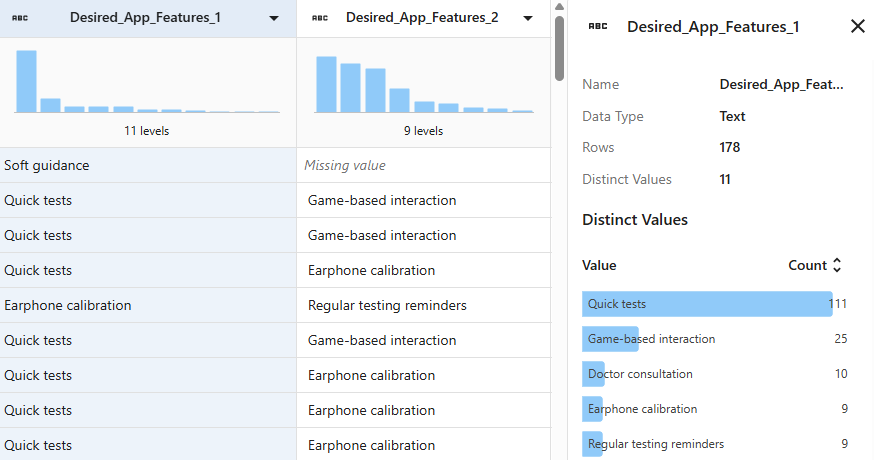Click the Missing value cell

345,165
